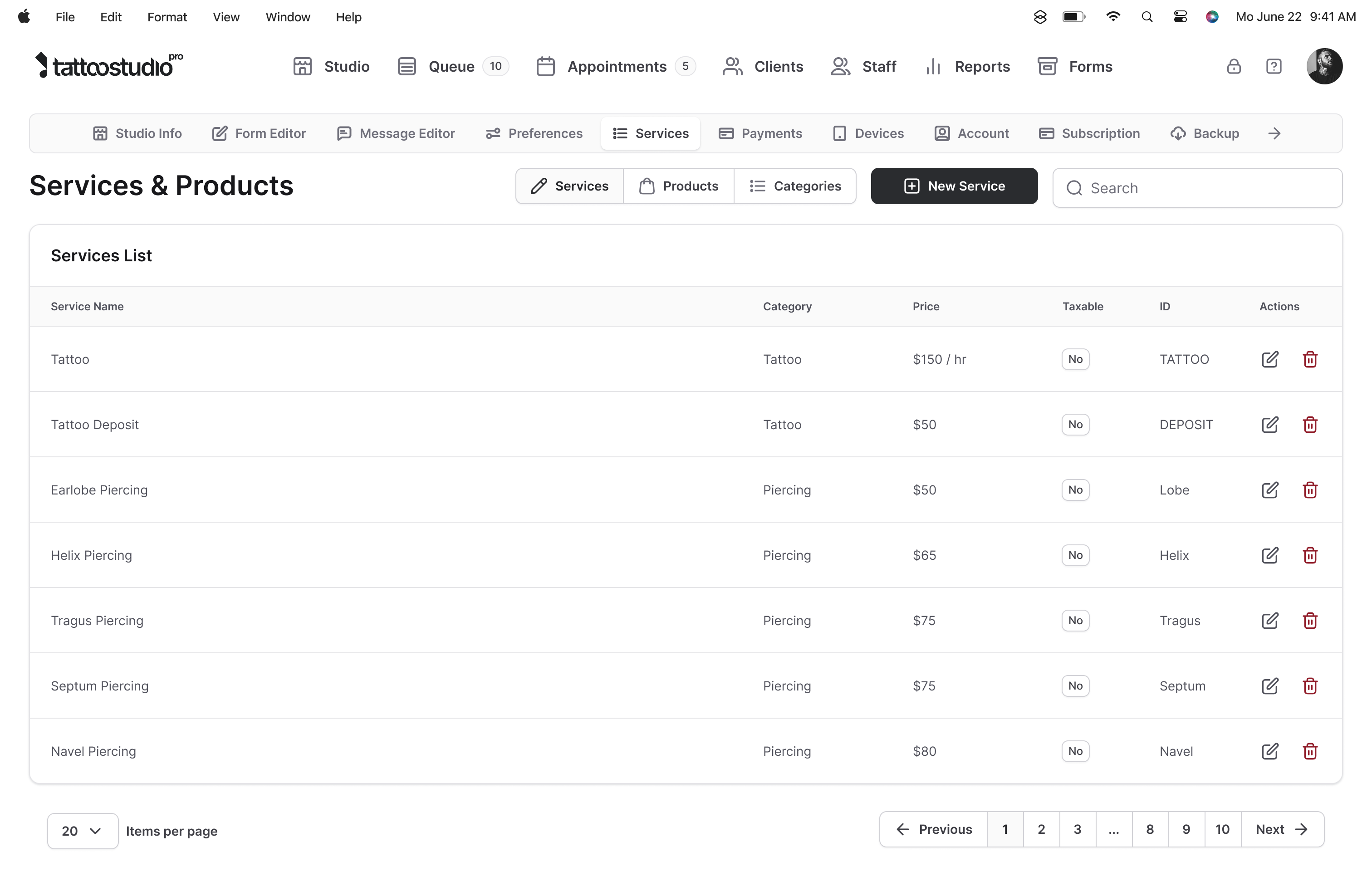Delete the Septum Piercing service

1310,686
